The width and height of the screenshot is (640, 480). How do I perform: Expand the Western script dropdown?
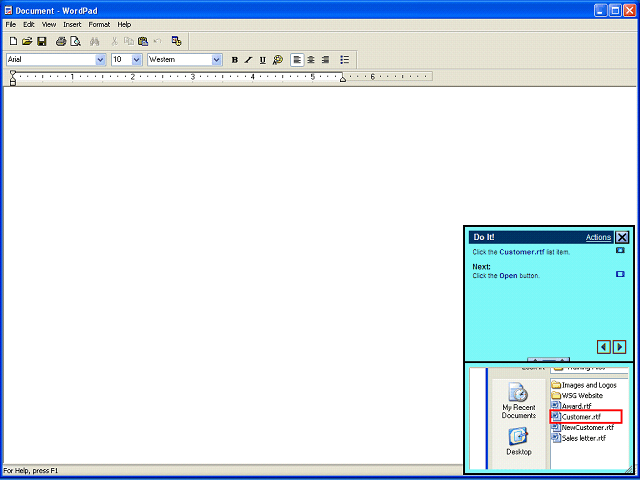[217, 60]
